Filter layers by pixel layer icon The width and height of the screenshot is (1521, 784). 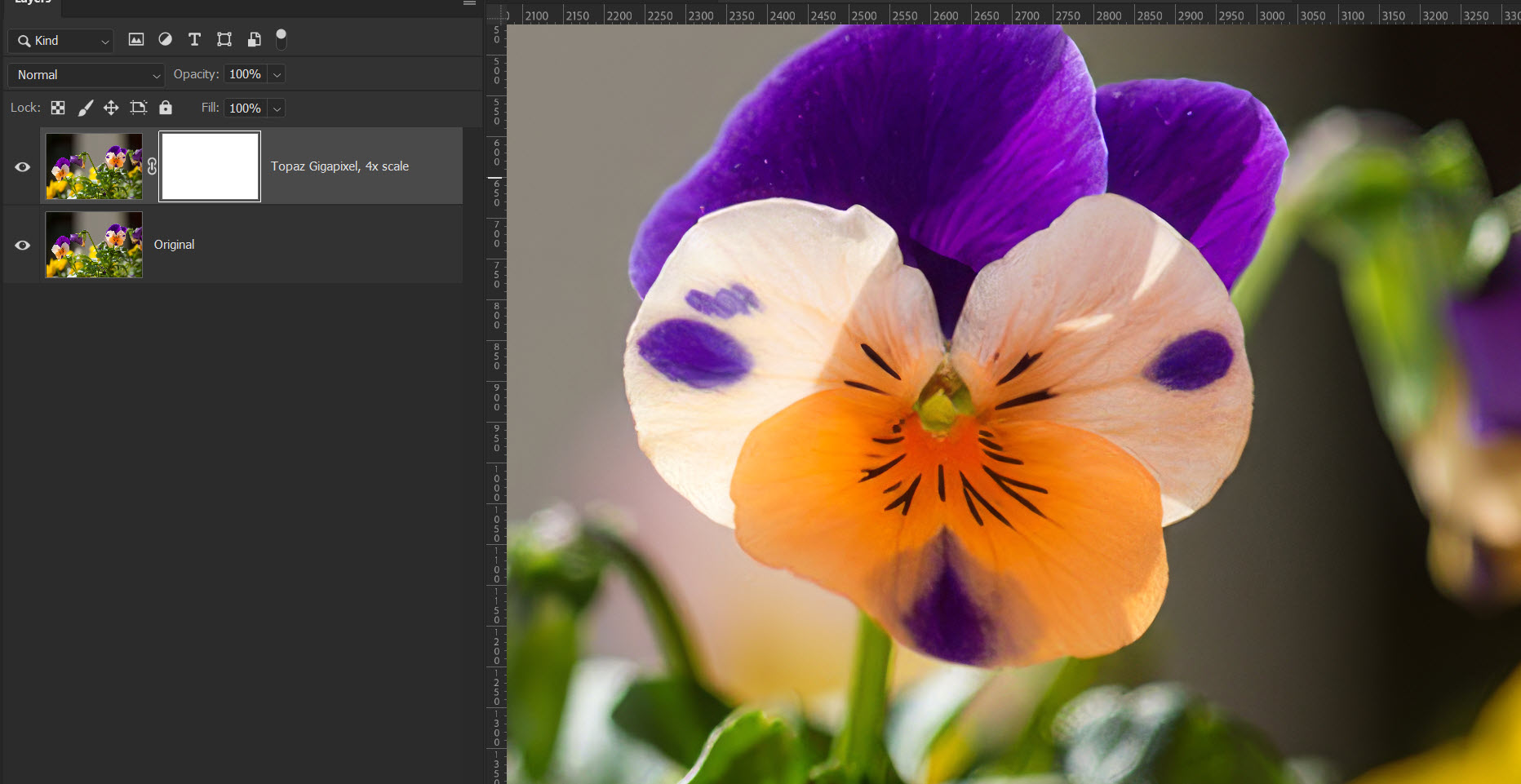(136, 39)
